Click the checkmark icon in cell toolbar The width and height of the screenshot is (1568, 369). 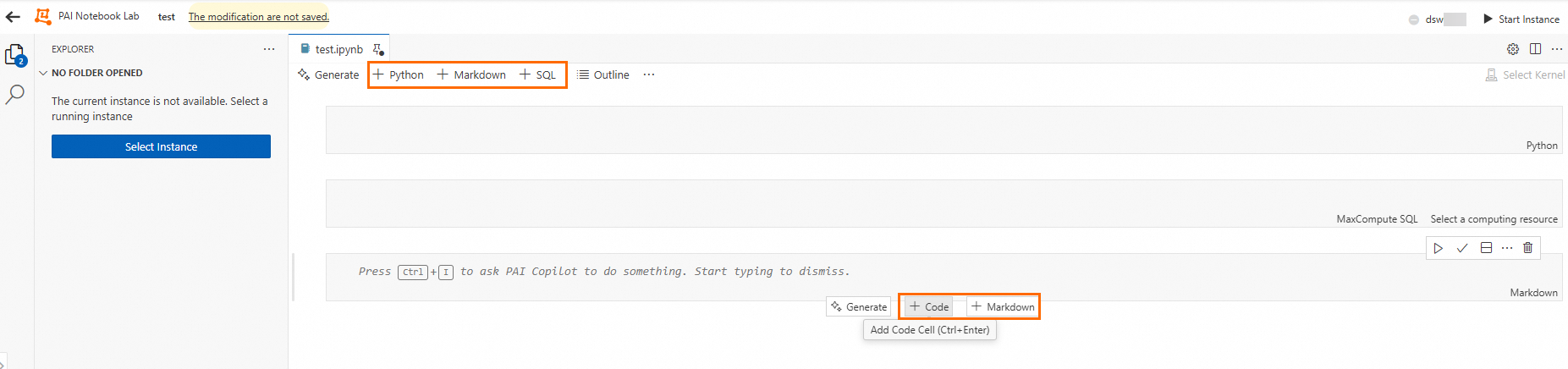click(x=1461, y=248)
